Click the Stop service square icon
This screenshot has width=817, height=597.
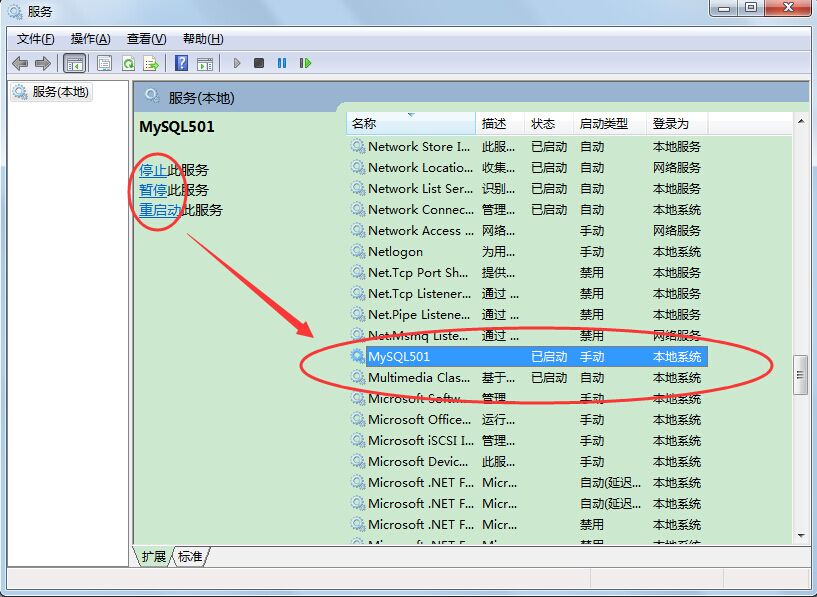pos(258,64)
